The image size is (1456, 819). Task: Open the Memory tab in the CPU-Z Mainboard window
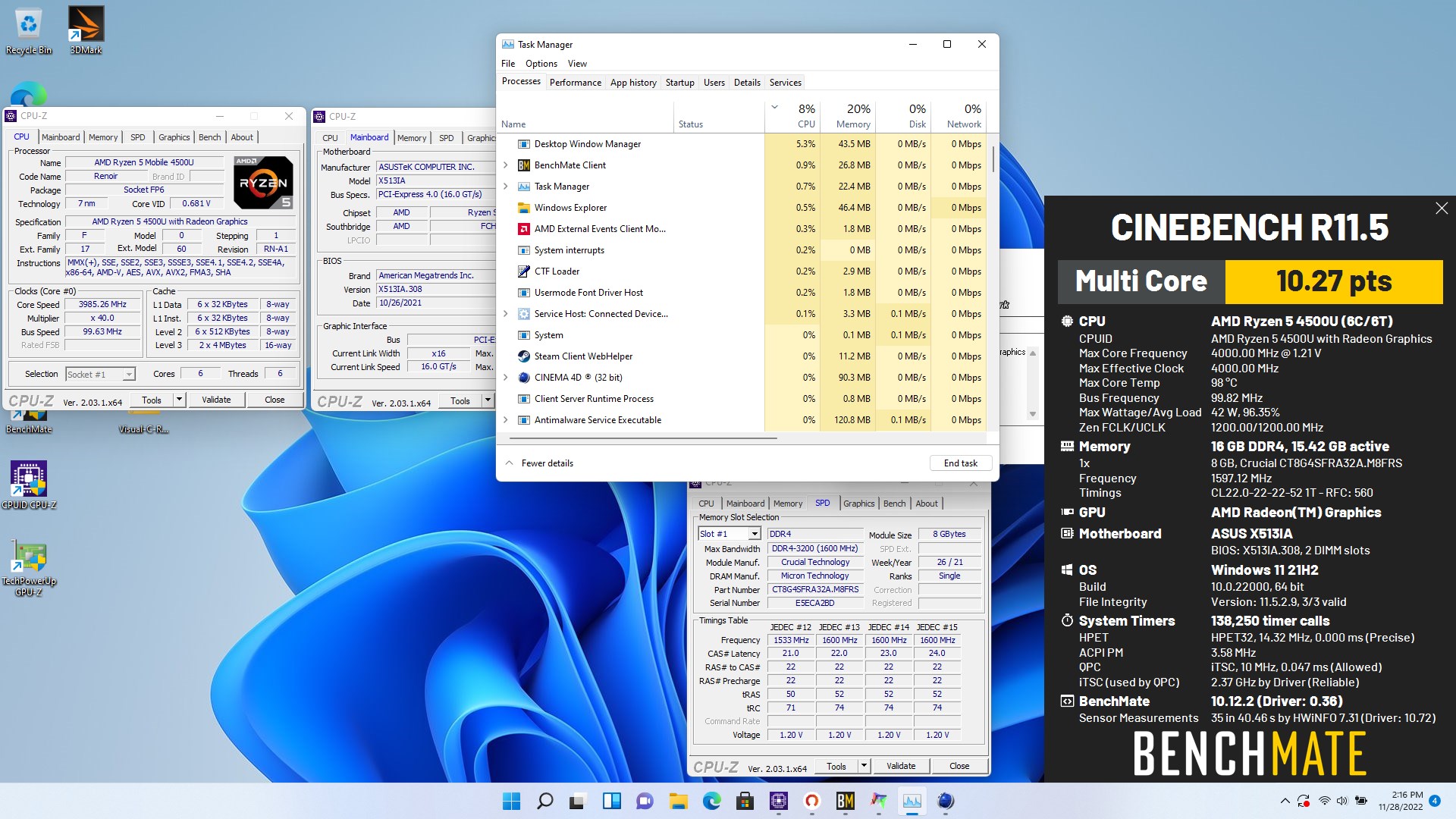[x=412, y=138]
